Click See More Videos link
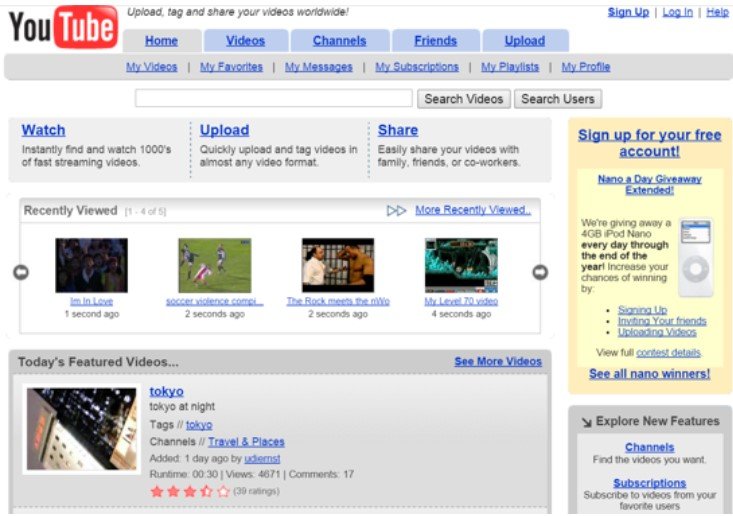This screenshot has height=516, width=733. 498,361
